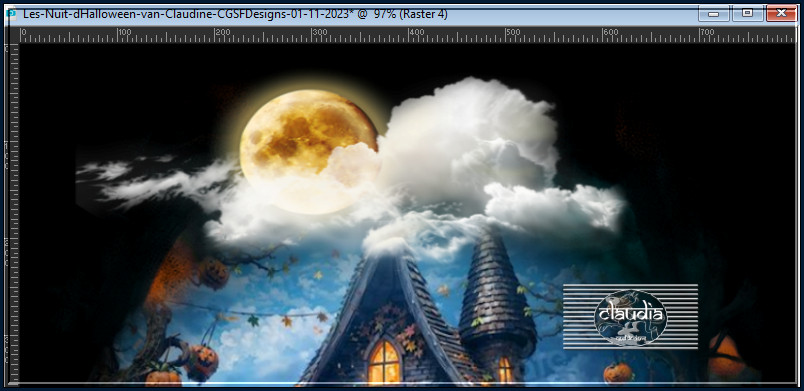Click the image window title bar text
This screenshot has width=804, height=391.
(235, 14)
